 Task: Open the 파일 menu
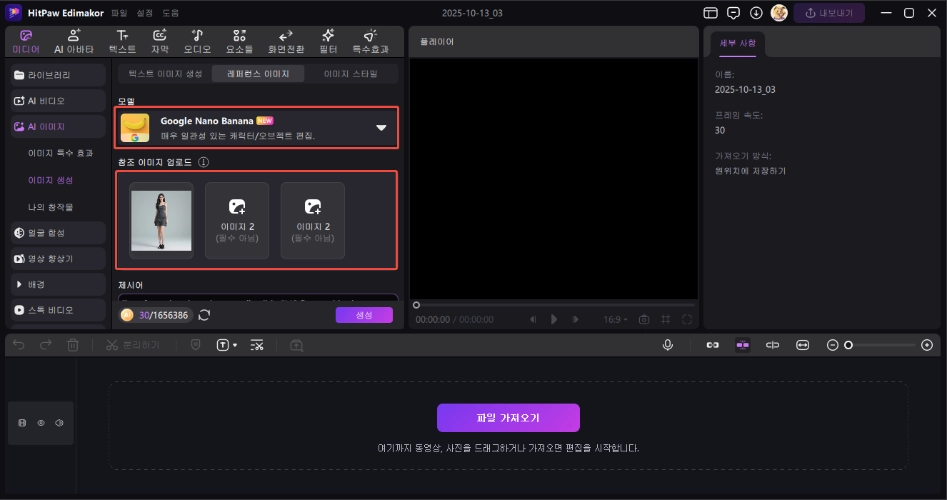pyautogui.click(x=119, y=13)
